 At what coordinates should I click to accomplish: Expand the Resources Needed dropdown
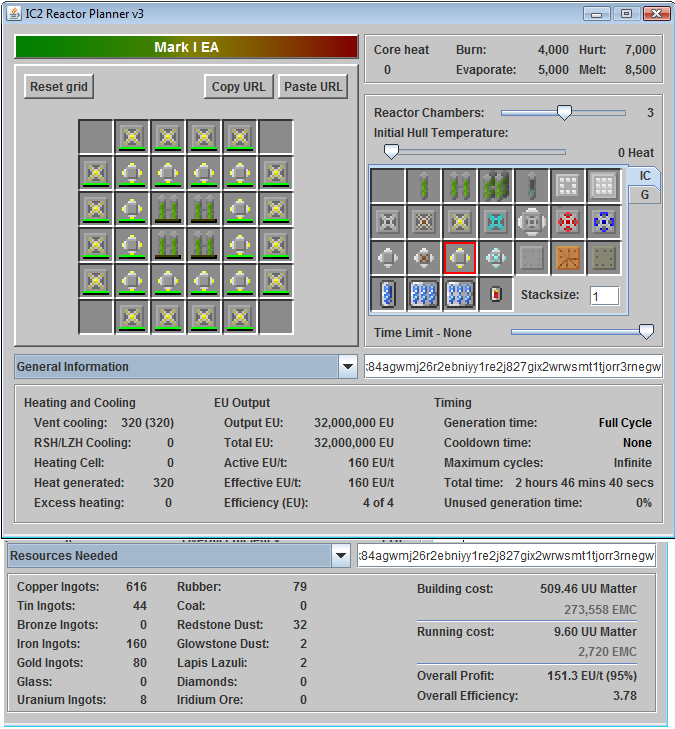[x=340, y=555]
